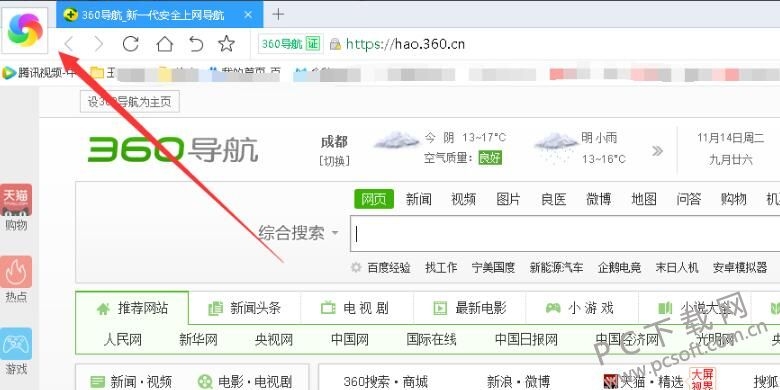Open 中国网 link
The image size is (780, 390).
pyautogui.click(x=350, y=340)
